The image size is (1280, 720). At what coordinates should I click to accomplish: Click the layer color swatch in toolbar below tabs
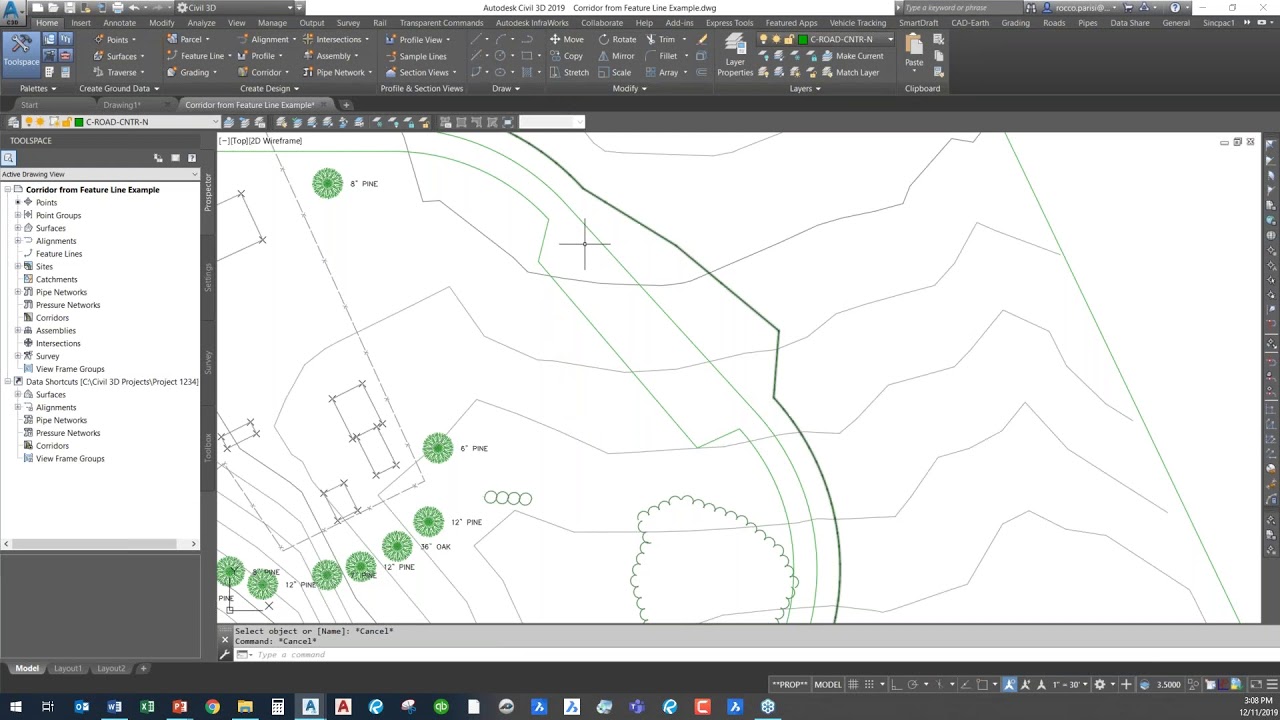(78, 122)
